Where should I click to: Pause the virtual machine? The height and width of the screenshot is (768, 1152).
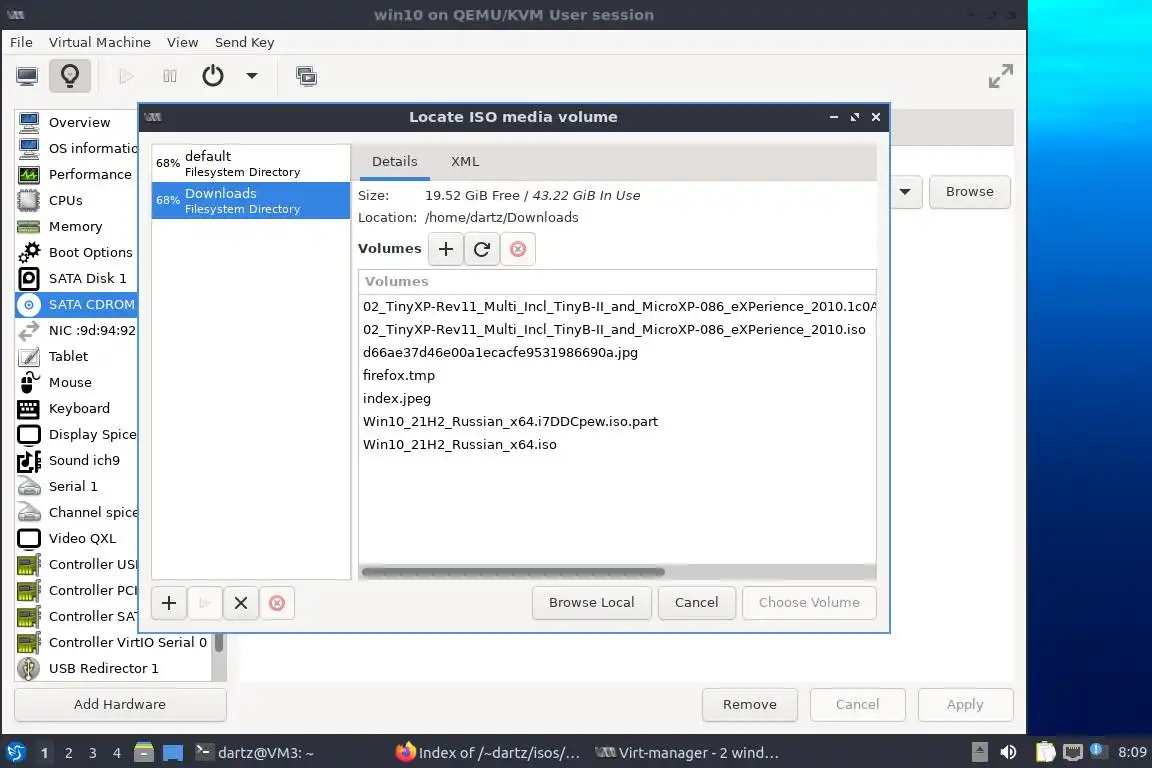coord(170,76)
